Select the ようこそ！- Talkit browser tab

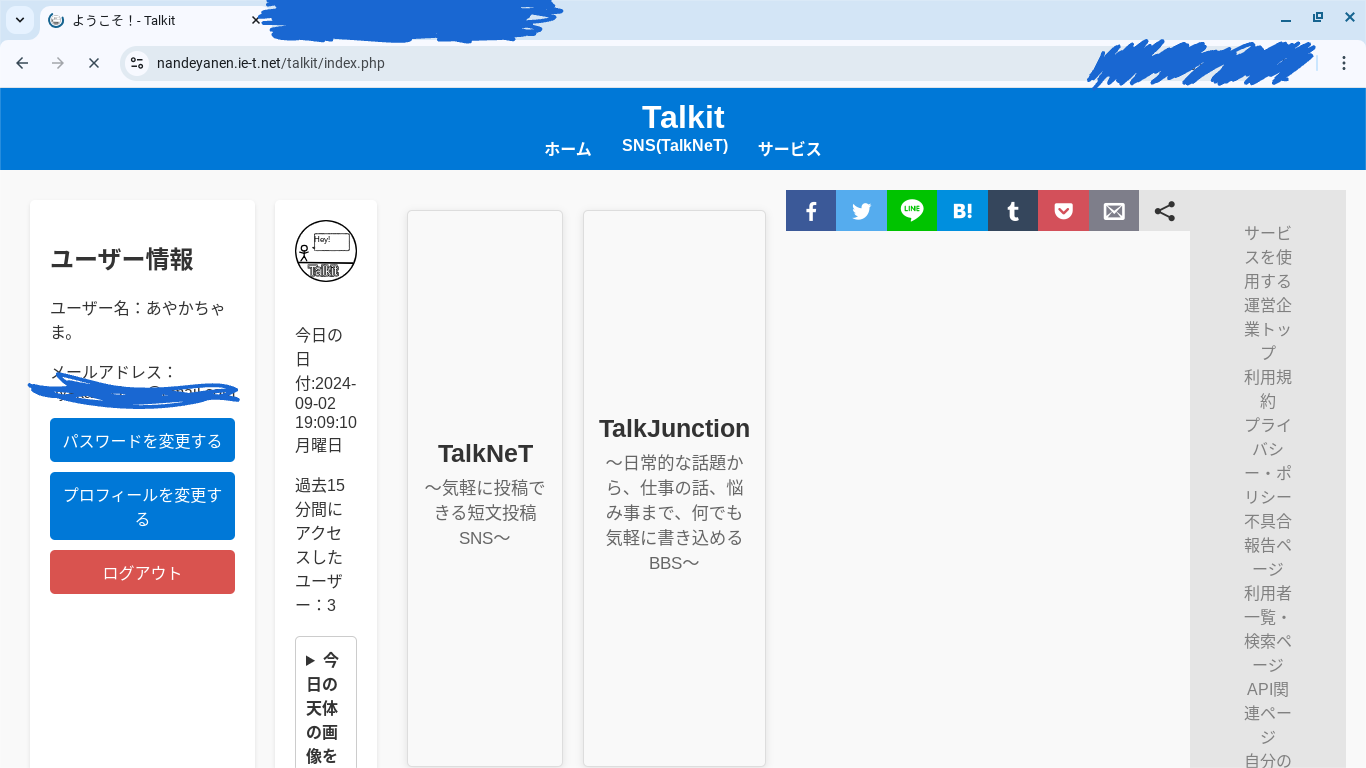[150, 20]
